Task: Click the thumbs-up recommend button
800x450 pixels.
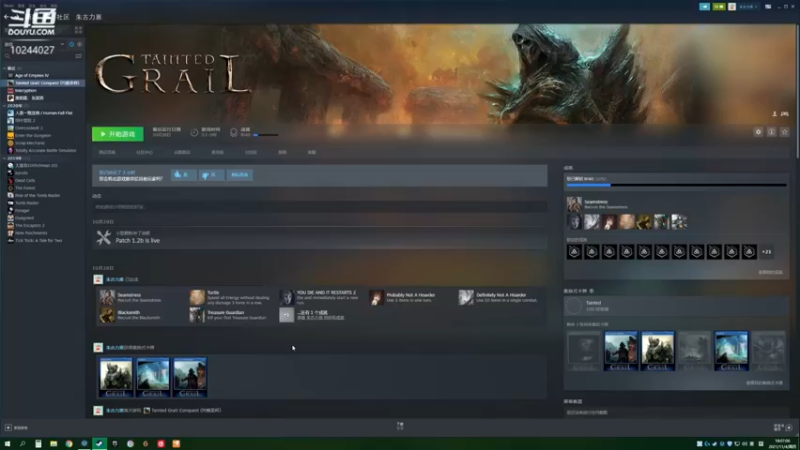Action: pyautogui.click(x=183, y=175)
